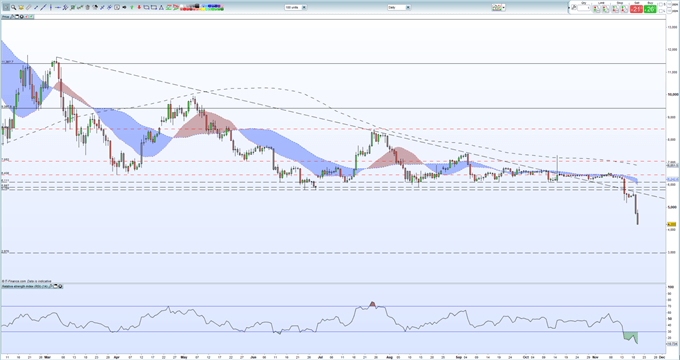Click the wrench settings icon in deal panel
Image resolution: width=680 pixels, height=360 pixels.
[x=574, y=7]
